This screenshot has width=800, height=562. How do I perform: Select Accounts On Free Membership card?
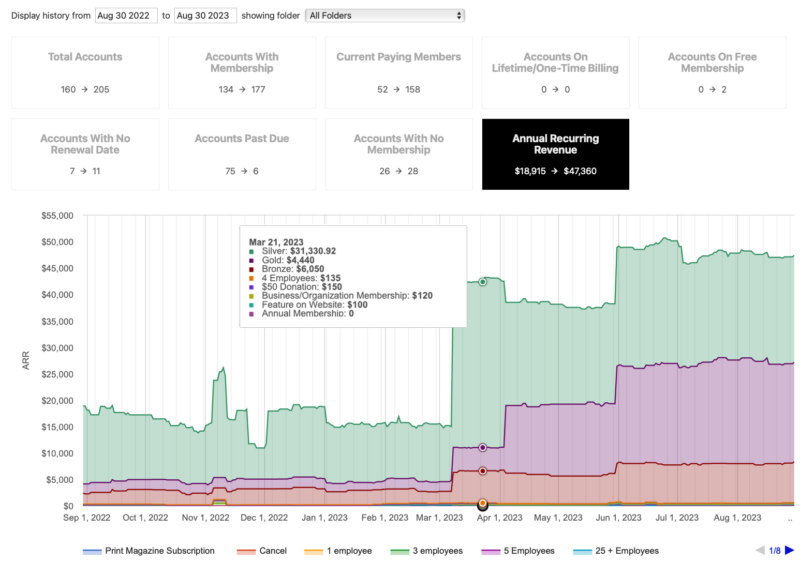(x=712, y=73)
